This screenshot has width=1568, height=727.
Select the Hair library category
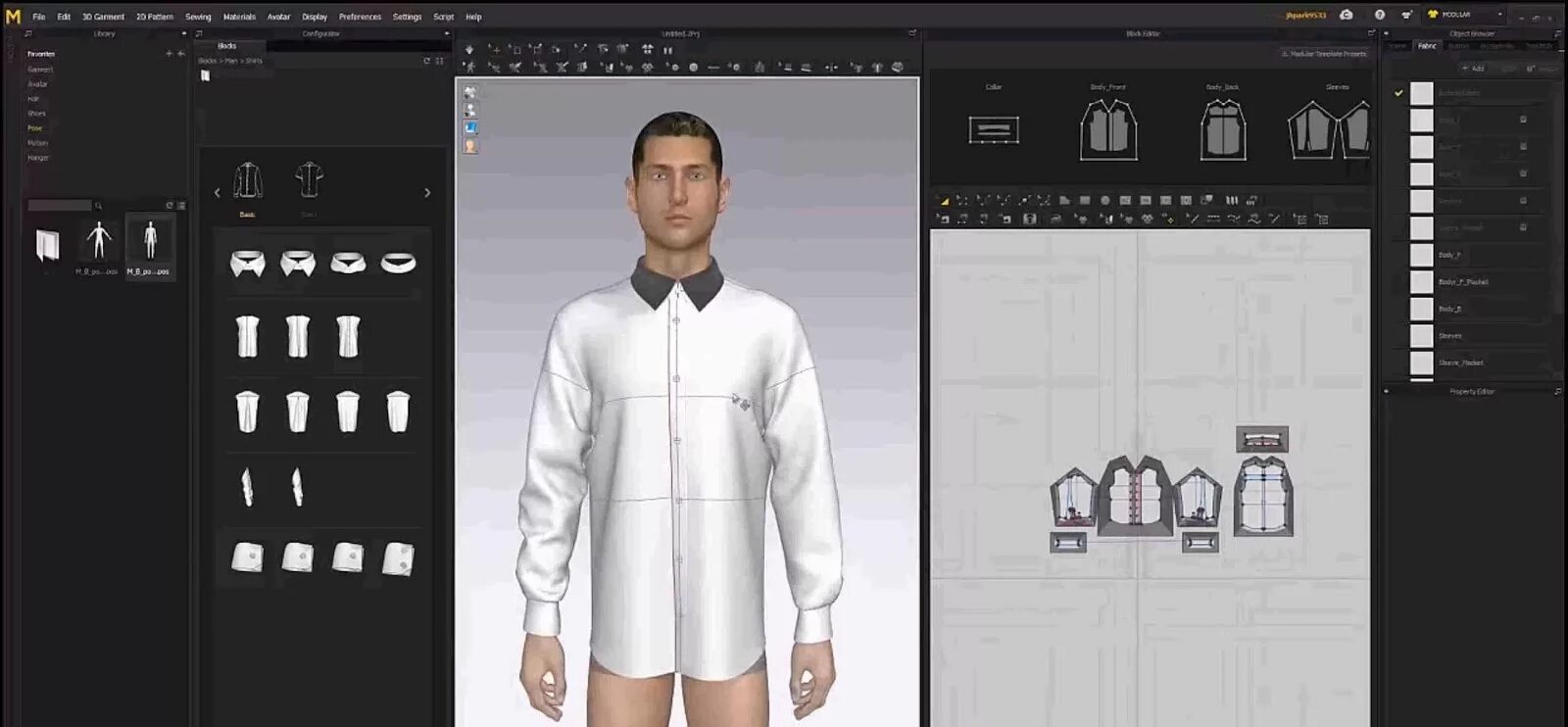pos(33,99)
